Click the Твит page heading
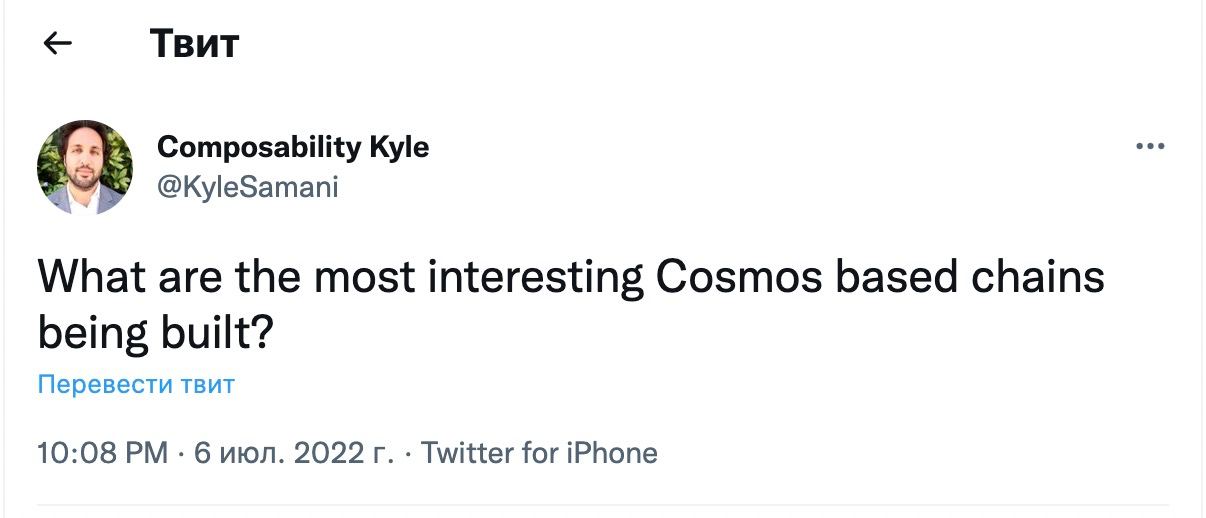This screenshot has width=1206, height=518. (194, 44)
